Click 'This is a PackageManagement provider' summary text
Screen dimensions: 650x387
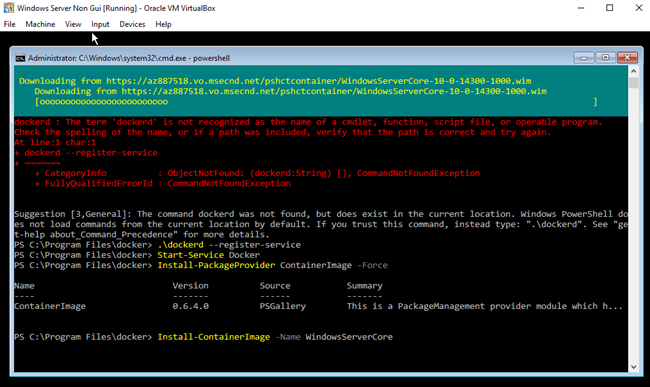click(485, 306)
